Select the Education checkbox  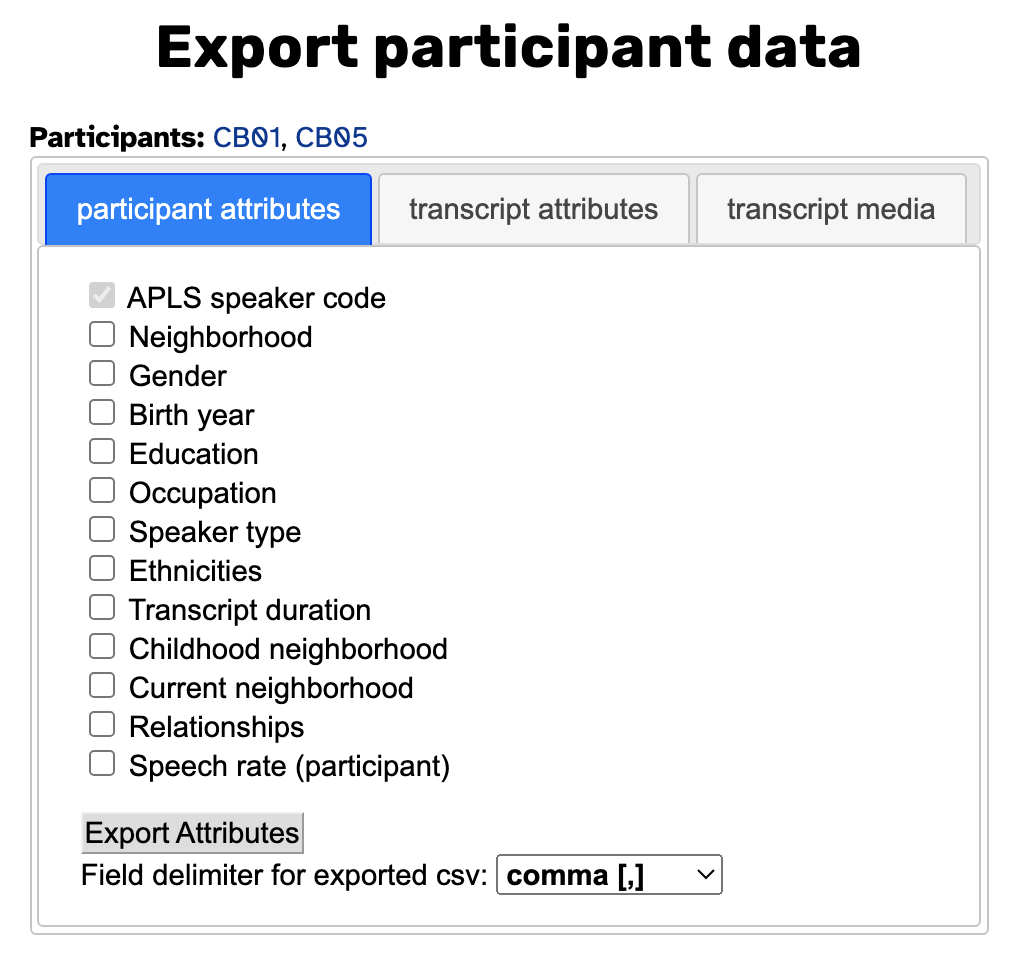pos(102,452)
